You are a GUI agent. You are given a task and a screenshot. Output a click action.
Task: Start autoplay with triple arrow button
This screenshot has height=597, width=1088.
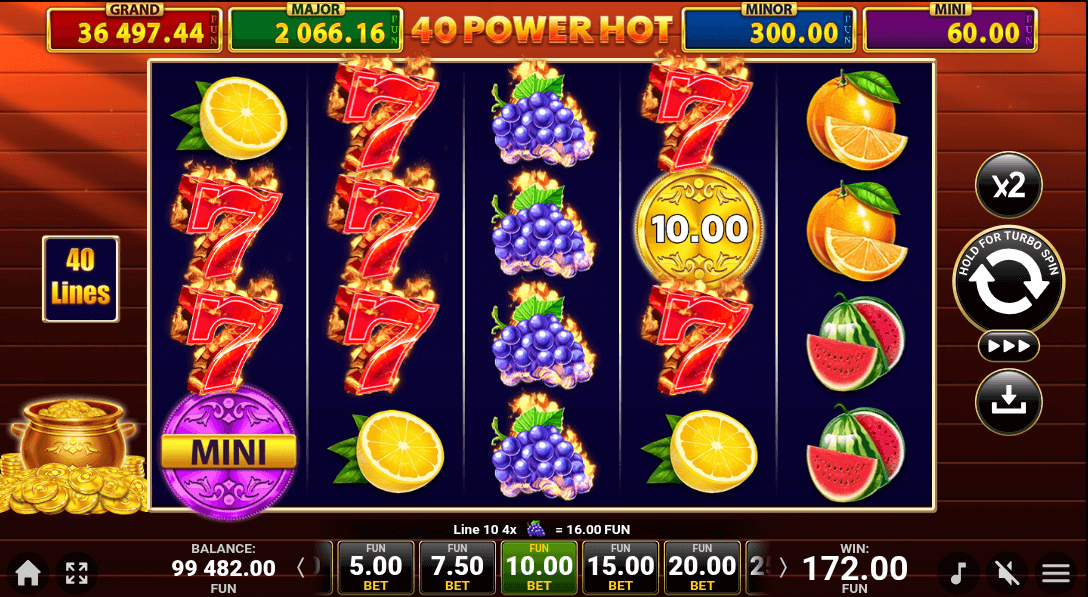click(1008, 346)
